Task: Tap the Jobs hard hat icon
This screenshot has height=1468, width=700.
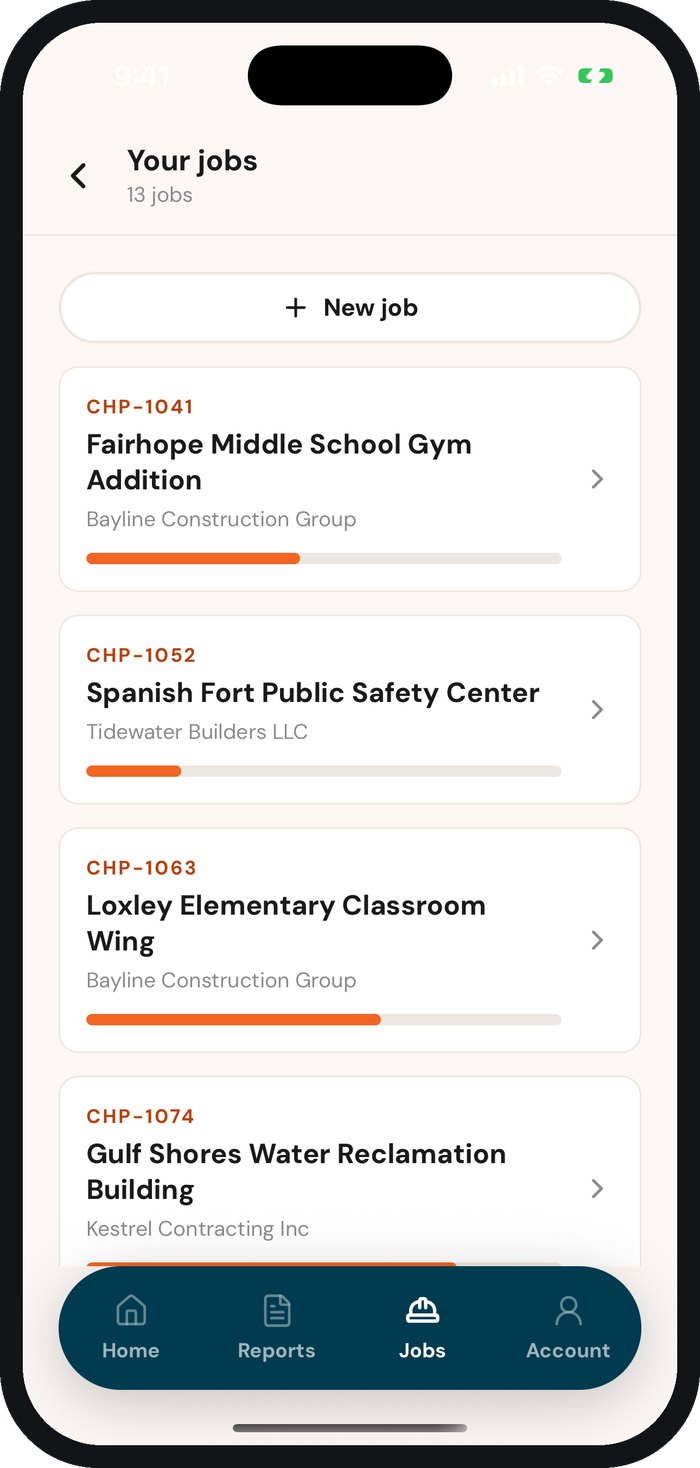Action: [422, 1310]
